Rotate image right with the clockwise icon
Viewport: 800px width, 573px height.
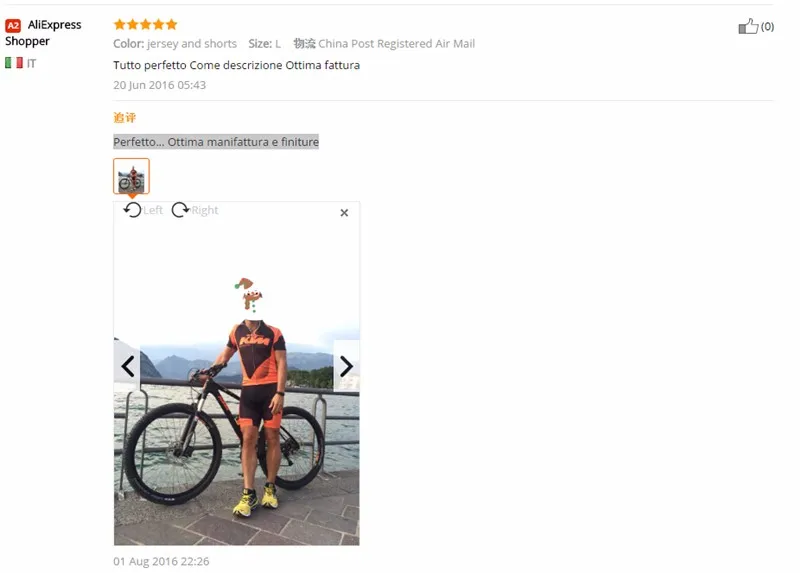point(180,210)
